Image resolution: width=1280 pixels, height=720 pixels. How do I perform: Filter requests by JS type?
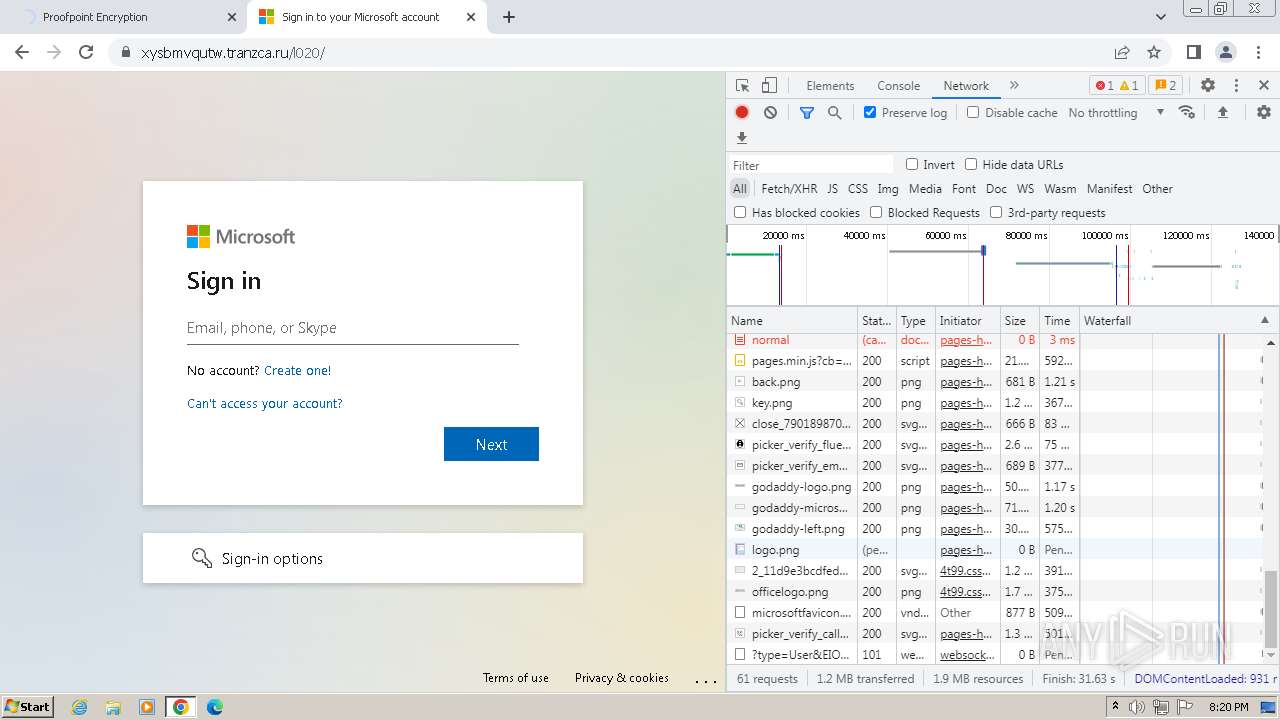pos(832,188)
